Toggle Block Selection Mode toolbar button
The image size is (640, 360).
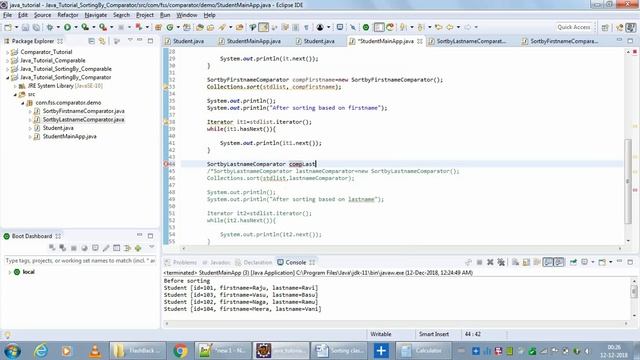tap(295, 27)
